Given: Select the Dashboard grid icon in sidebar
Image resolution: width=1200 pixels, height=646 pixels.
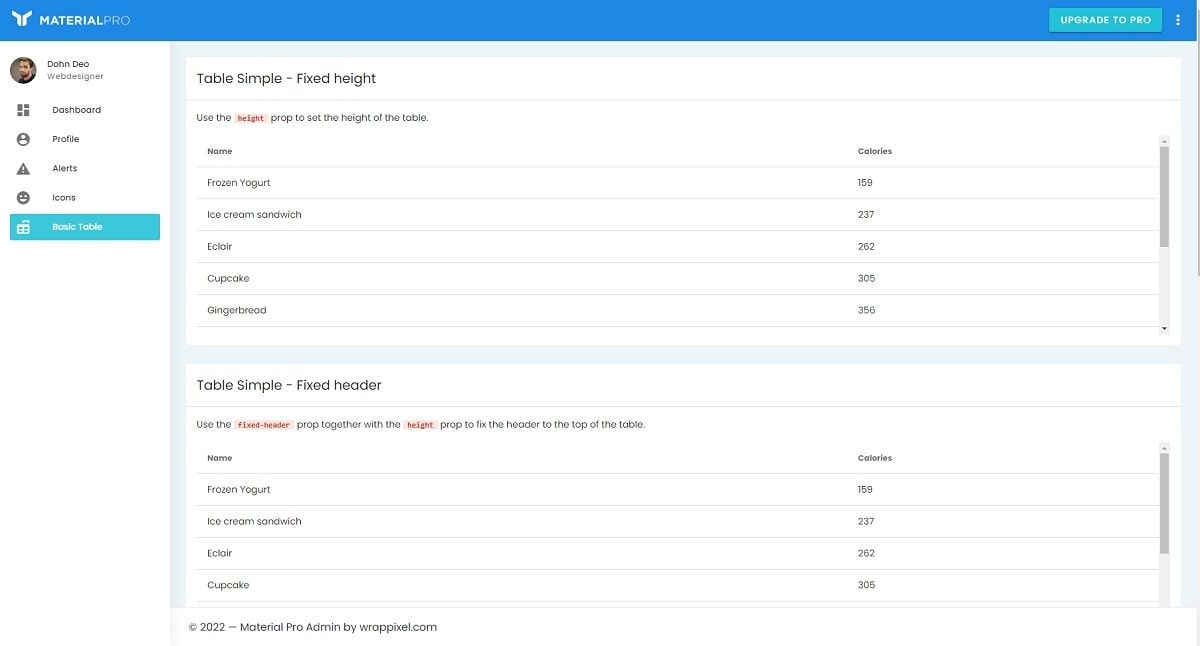Looking at the screenshot, I should [23, 109].
